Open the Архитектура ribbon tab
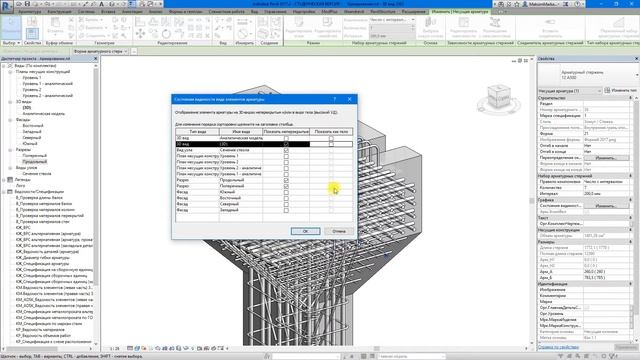640x360 pixels. [x=29, y=12]
